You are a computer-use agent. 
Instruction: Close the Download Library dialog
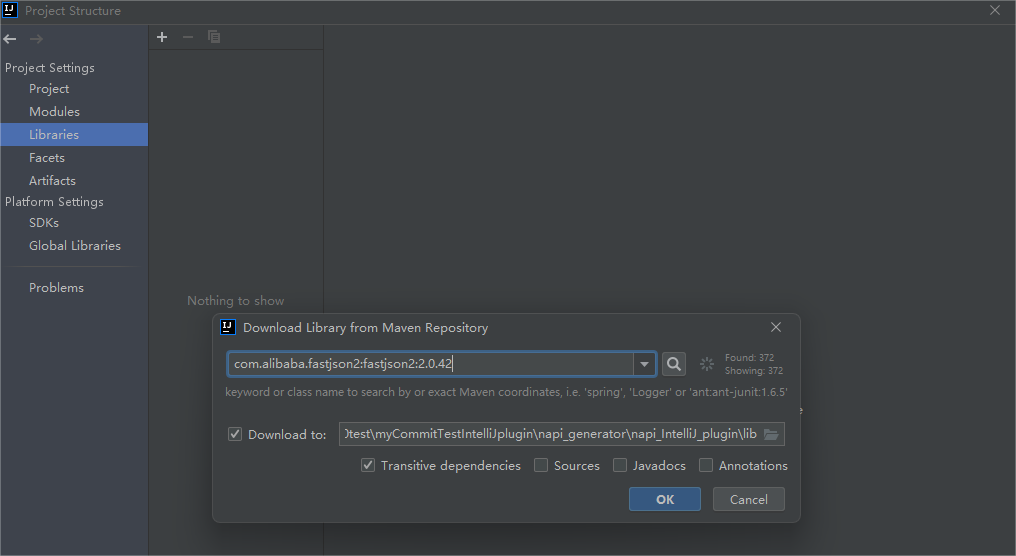pyautogui.click(x=776, y=327)
